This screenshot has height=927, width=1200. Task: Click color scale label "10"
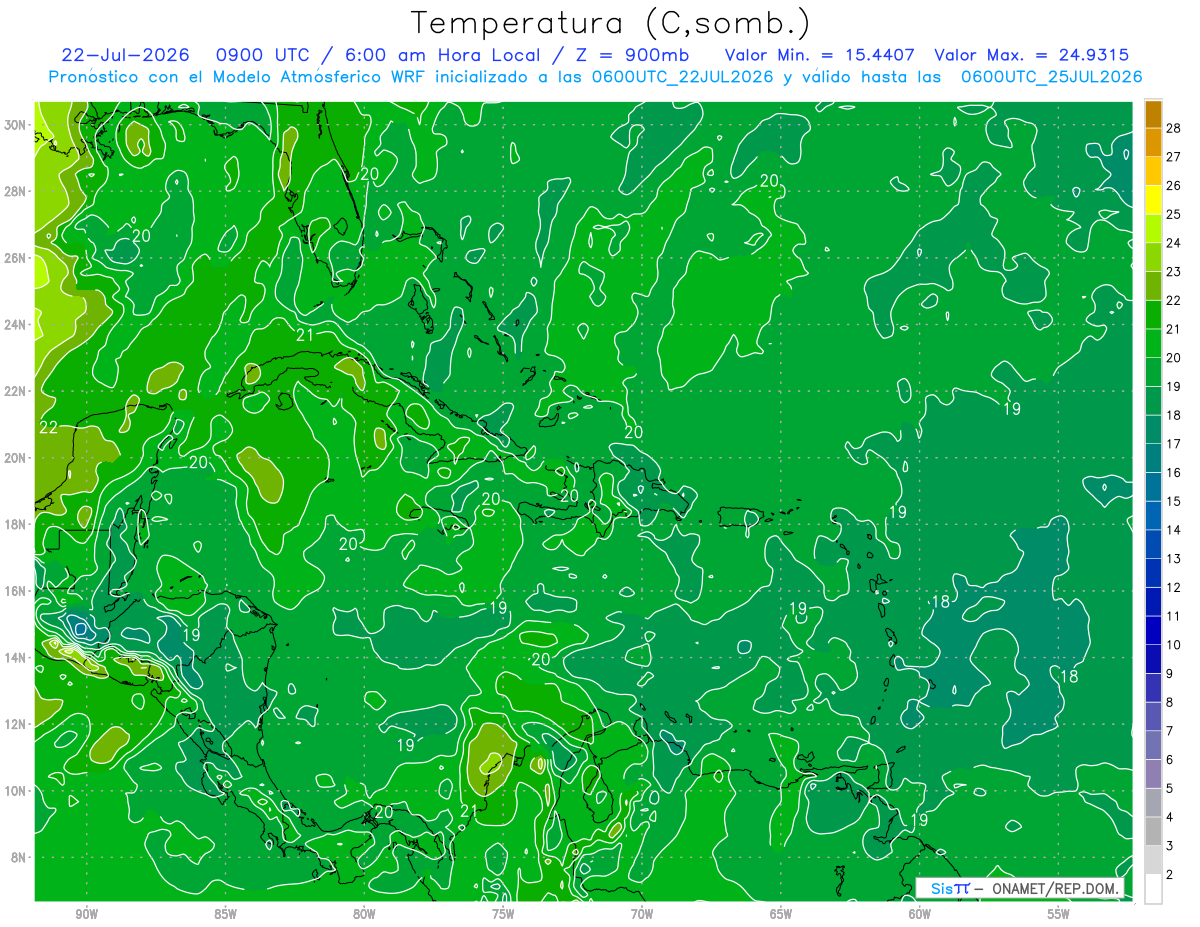coord(1174,645)
